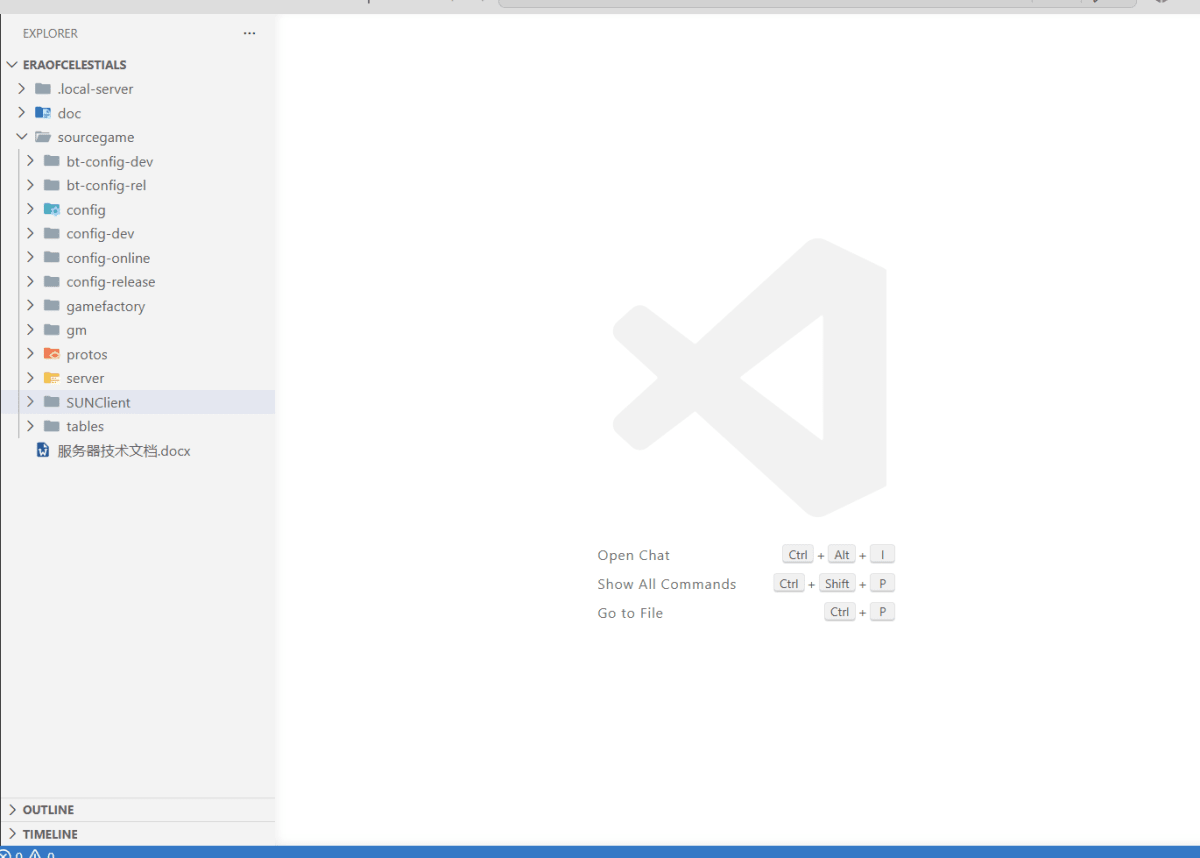Screen dimensions: 1200x858
Task: Click the gm folder icon
Action: (52, 330)
